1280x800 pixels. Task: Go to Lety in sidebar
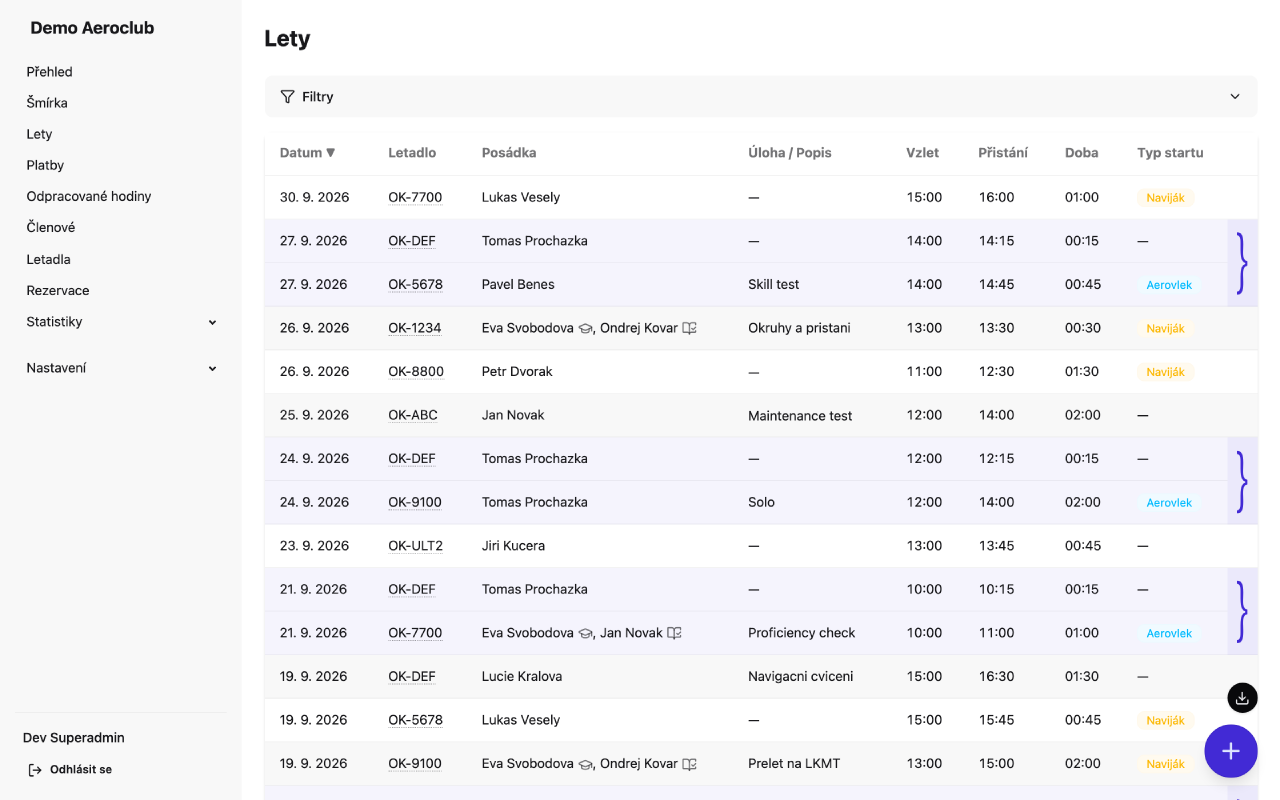tap(39, 134)
